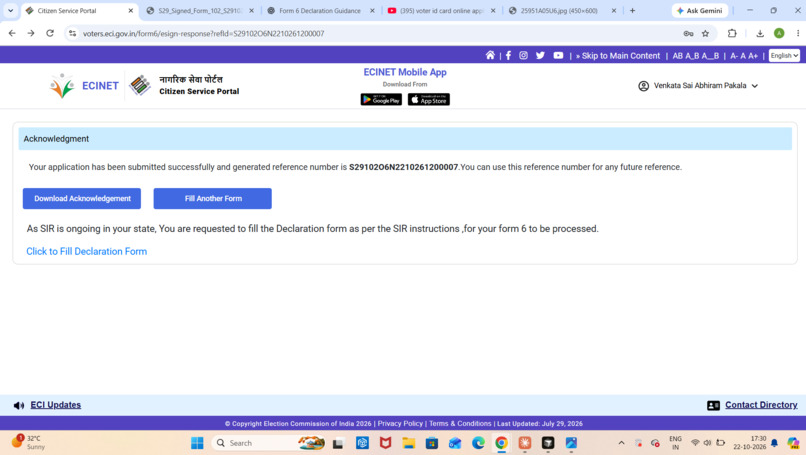
Task: Click Ask Gemini button
Action: (x=700, y=10)
